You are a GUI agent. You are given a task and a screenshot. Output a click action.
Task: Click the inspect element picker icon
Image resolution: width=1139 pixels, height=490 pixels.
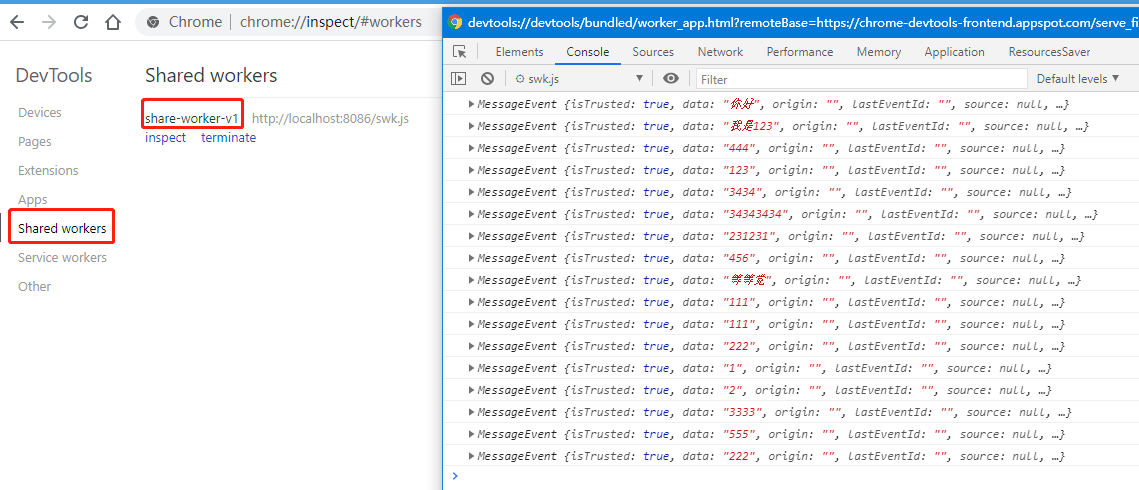coord(460,52)
